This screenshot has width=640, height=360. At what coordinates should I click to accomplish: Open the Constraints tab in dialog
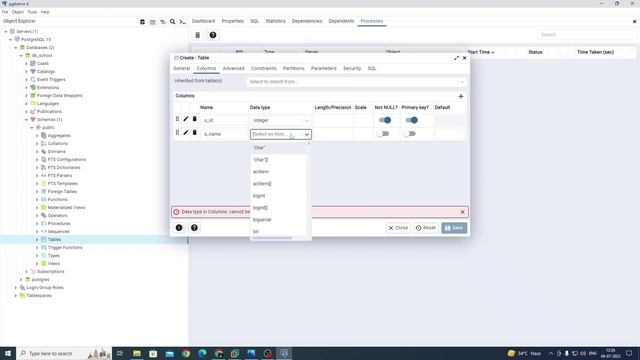tap(264, 69)
